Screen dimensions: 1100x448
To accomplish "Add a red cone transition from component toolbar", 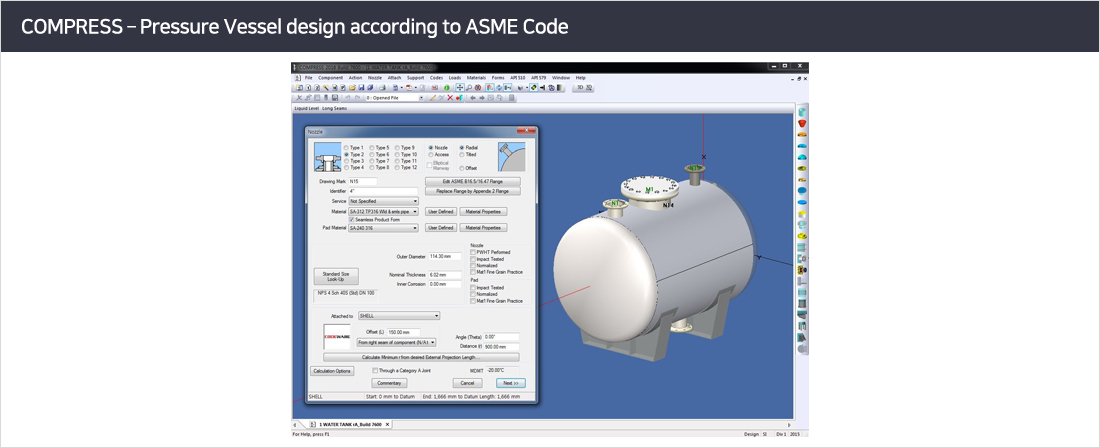I will (x=803, y=123).
